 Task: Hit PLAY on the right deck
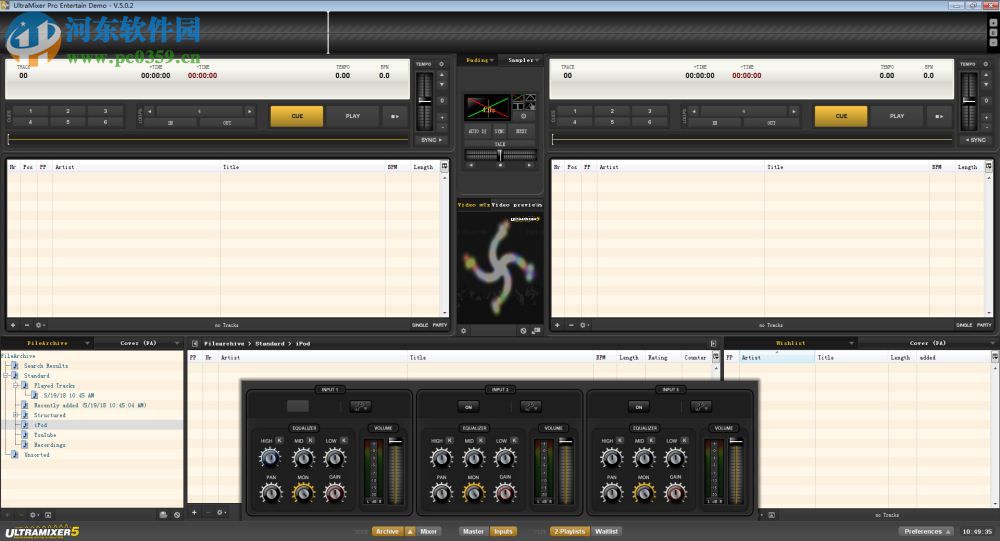(x=897, y=116)
